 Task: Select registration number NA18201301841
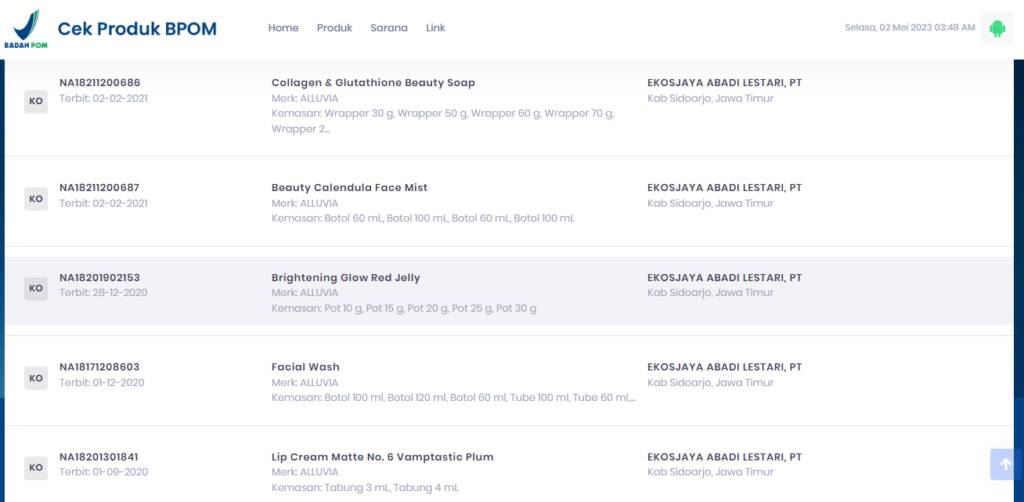click(99, 457)
